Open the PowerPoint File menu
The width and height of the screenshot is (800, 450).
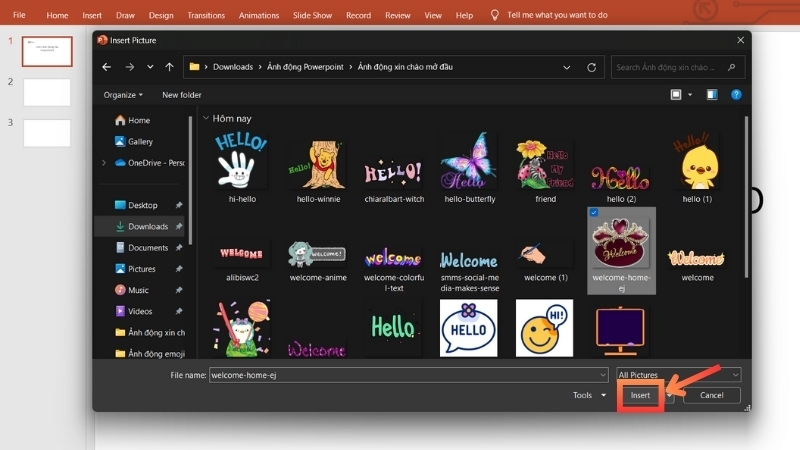[x=19, y=15]
